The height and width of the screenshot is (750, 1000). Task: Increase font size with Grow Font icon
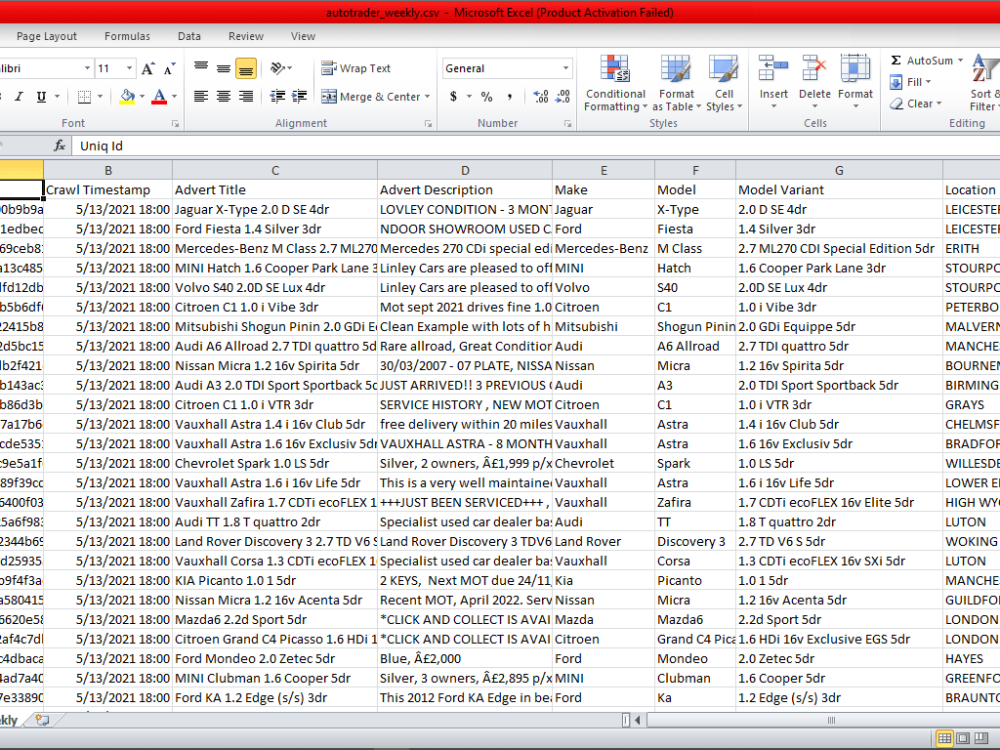click(x=148, y=68)
